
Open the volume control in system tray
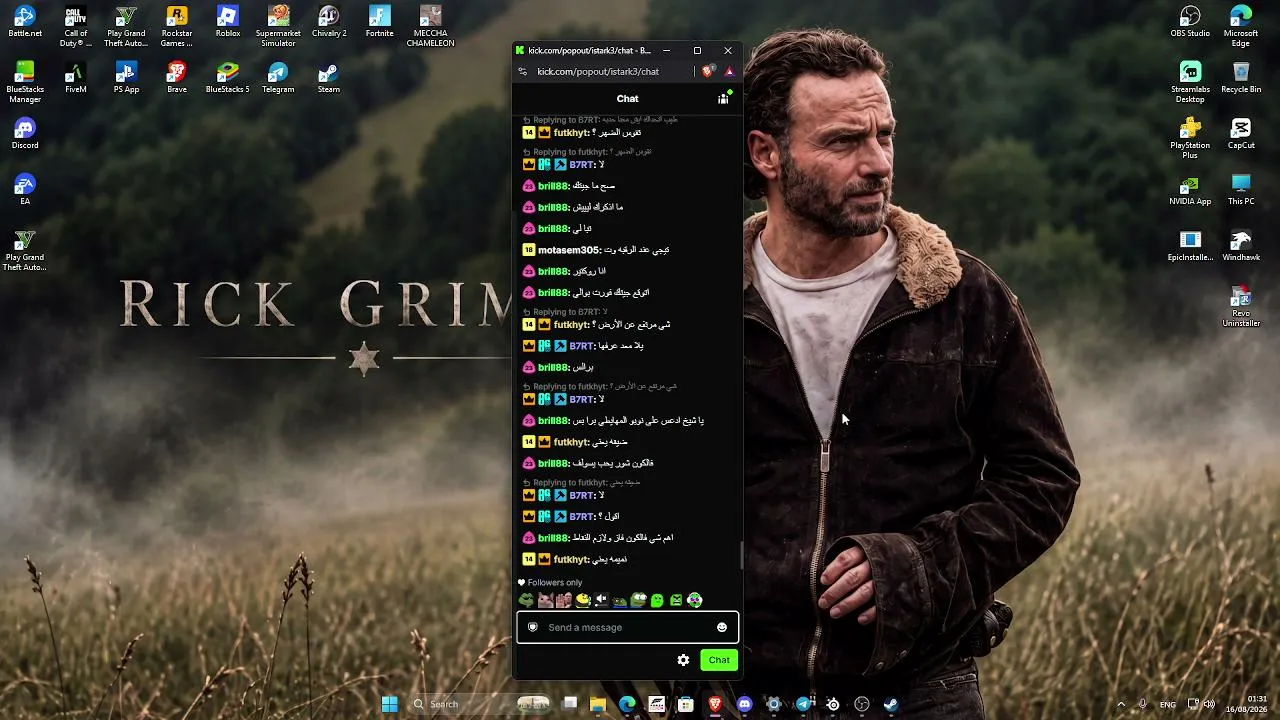(x=1209, y=704)
